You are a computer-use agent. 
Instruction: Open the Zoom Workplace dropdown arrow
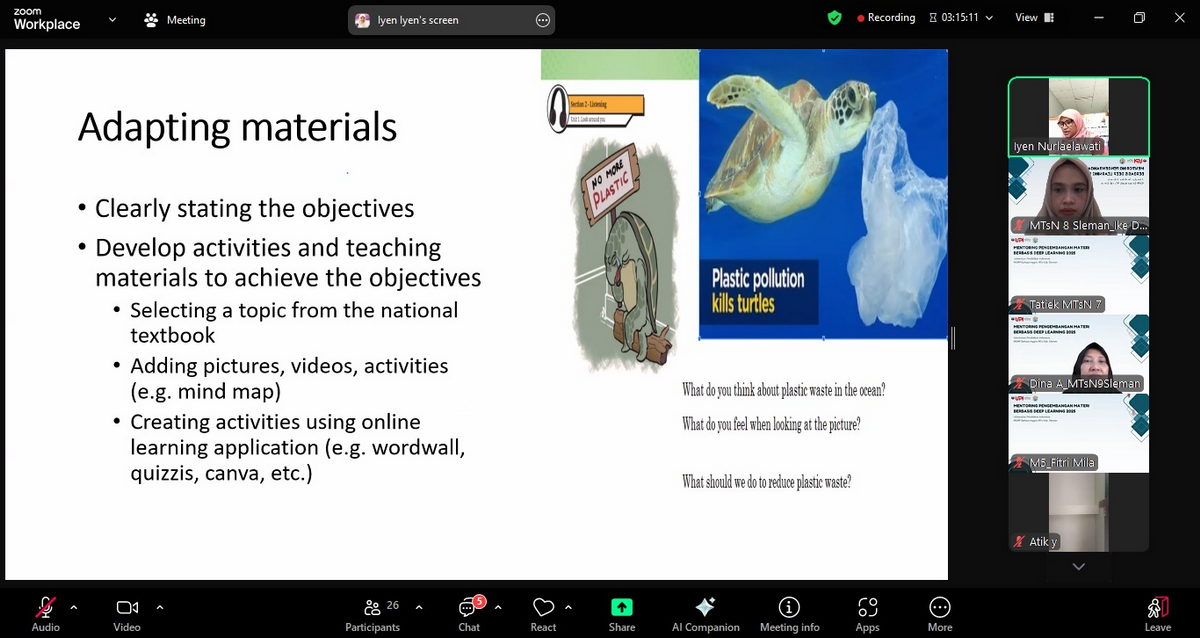pyautogui.click(x=112, y=19)
